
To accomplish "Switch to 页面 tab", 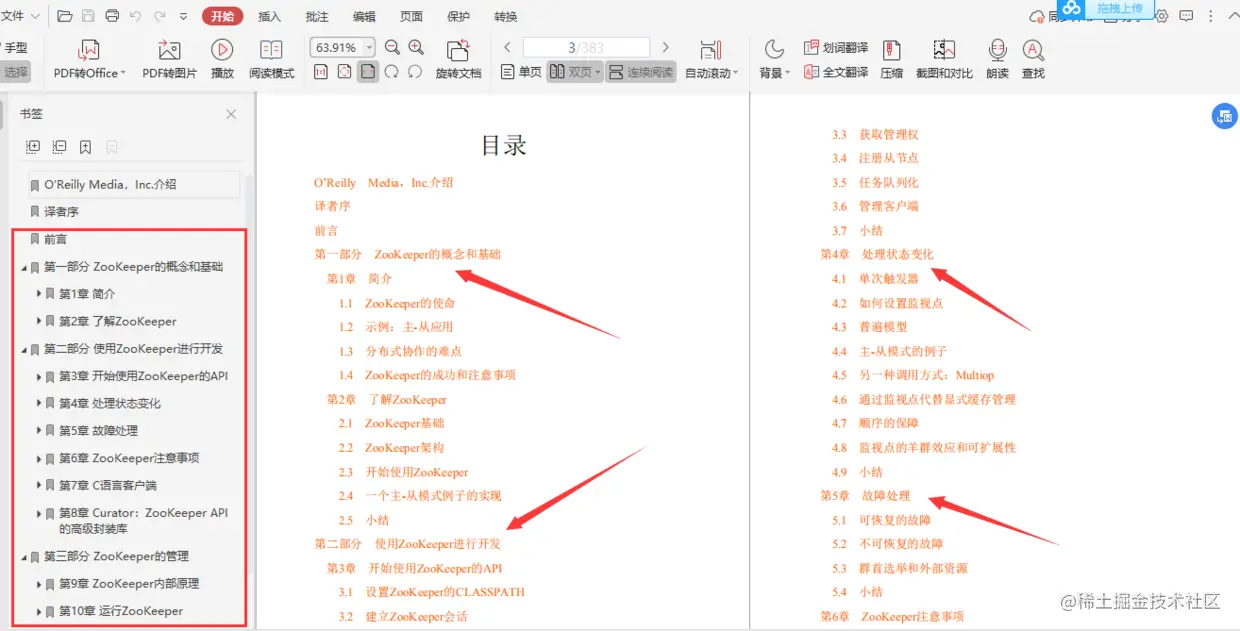I will [x=411, y=17].
